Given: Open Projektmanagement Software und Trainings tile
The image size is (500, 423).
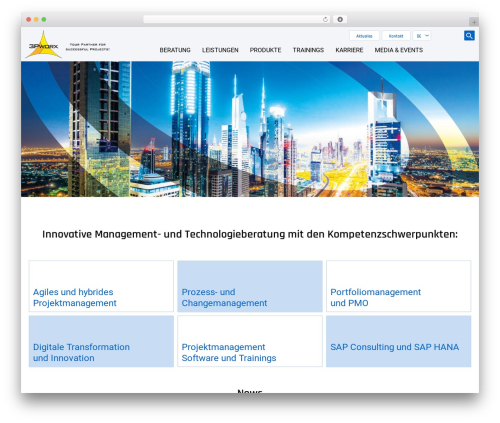Looking at the screenshot, I should [x=250, y=341].
